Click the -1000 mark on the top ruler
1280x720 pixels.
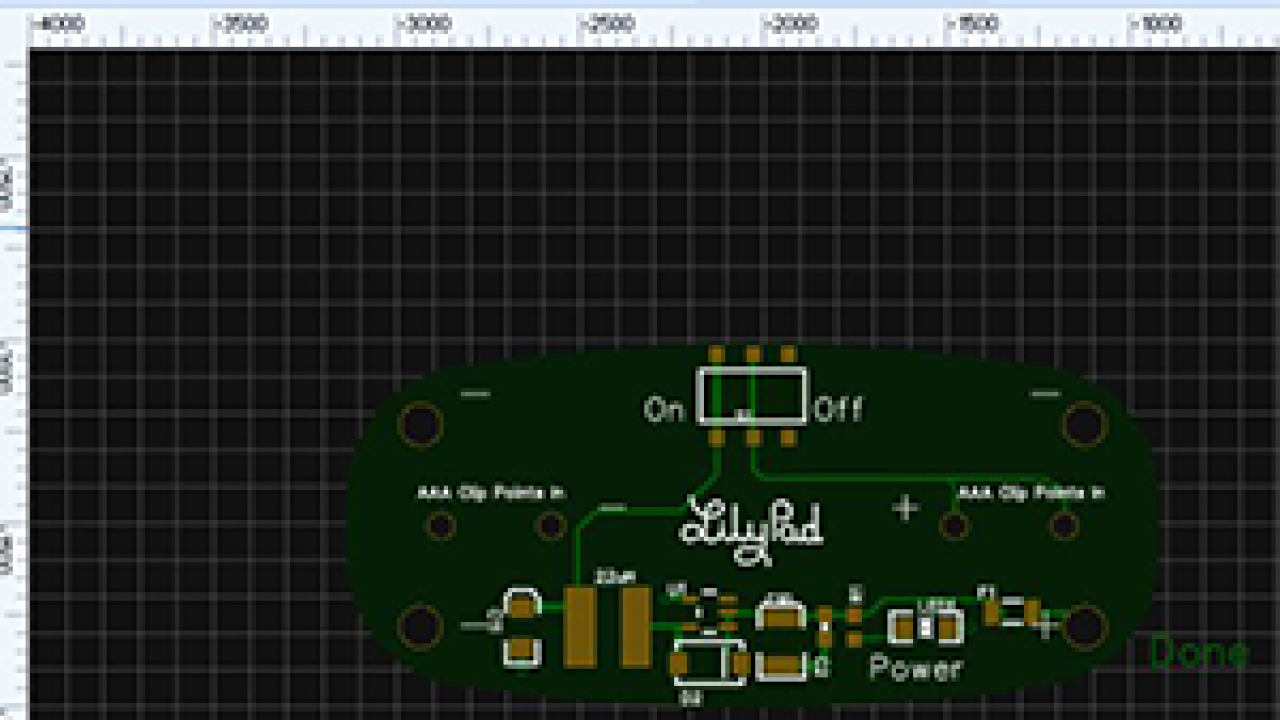[1157, 24]
